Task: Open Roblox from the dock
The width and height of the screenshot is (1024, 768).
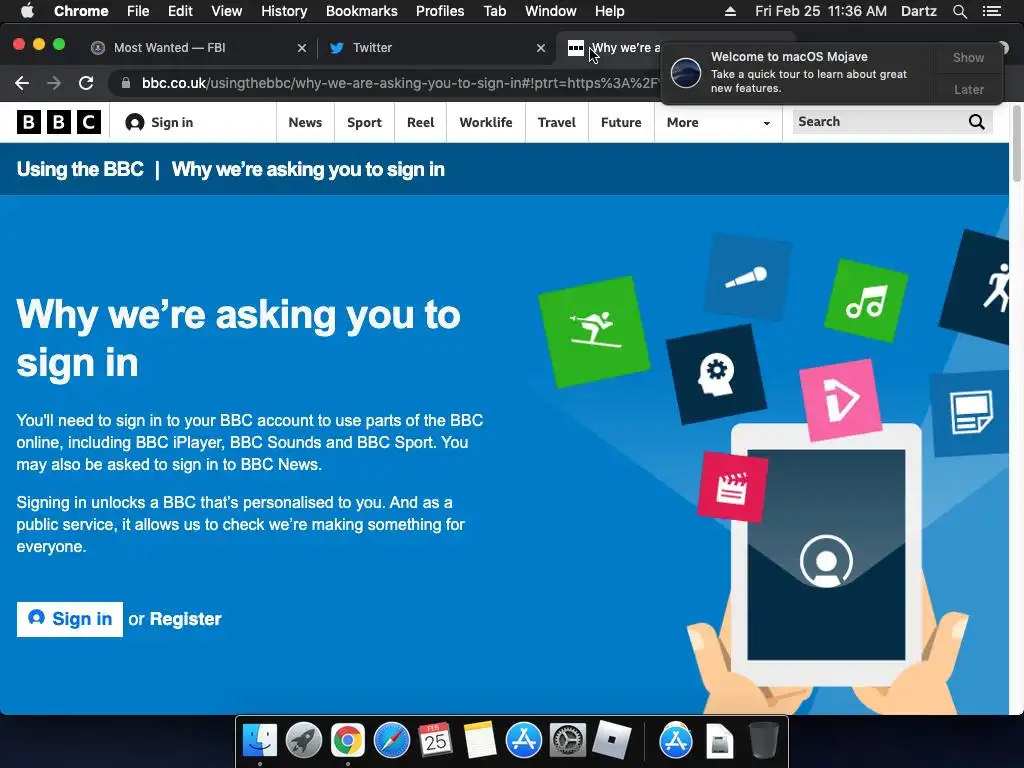Action: point(612,741)
